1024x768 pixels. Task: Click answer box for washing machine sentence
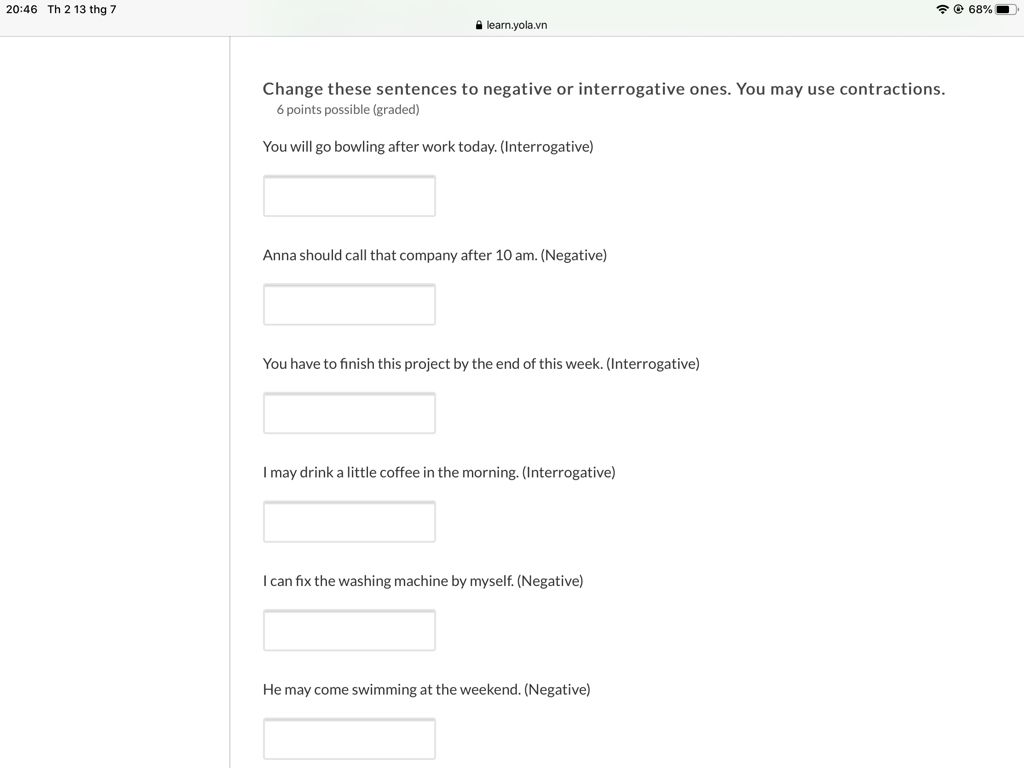[x=349, y=630]
